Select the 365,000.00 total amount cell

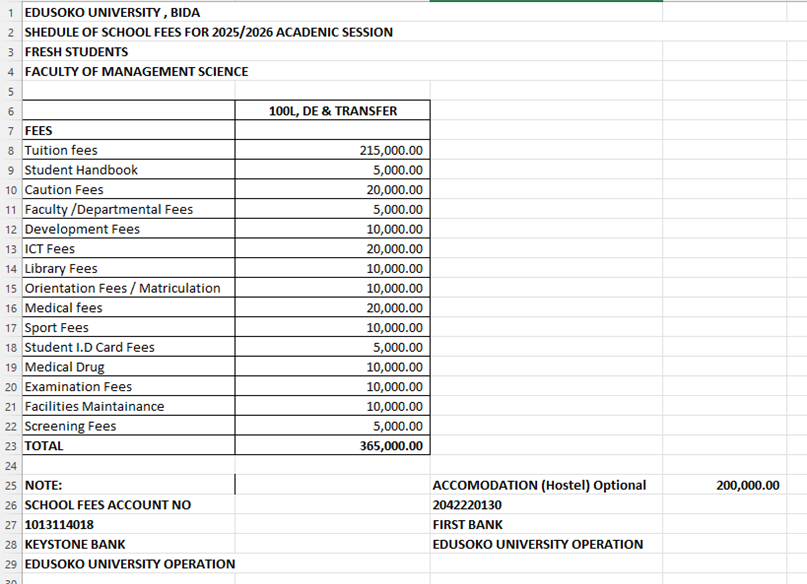(390, 446)
